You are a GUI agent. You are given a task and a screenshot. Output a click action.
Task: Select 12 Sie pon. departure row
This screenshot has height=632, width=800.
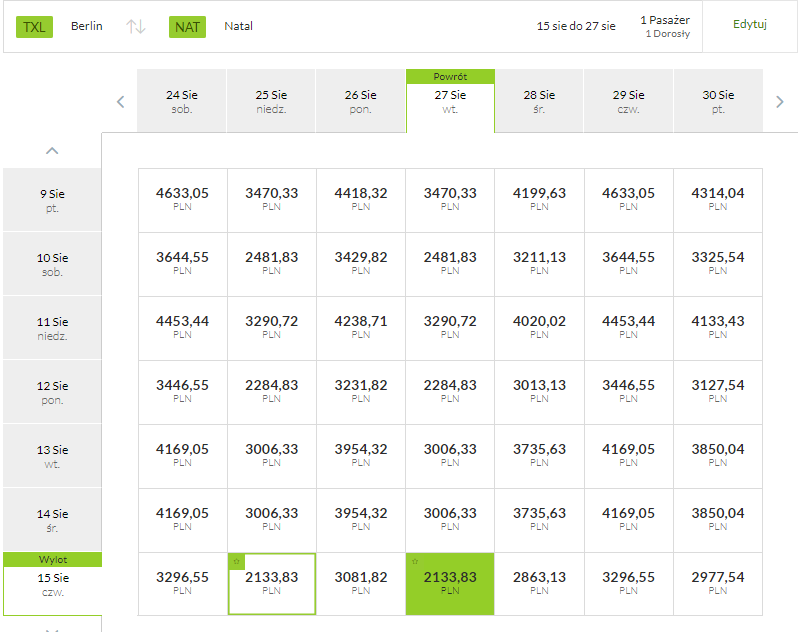(x=53, y=392)
